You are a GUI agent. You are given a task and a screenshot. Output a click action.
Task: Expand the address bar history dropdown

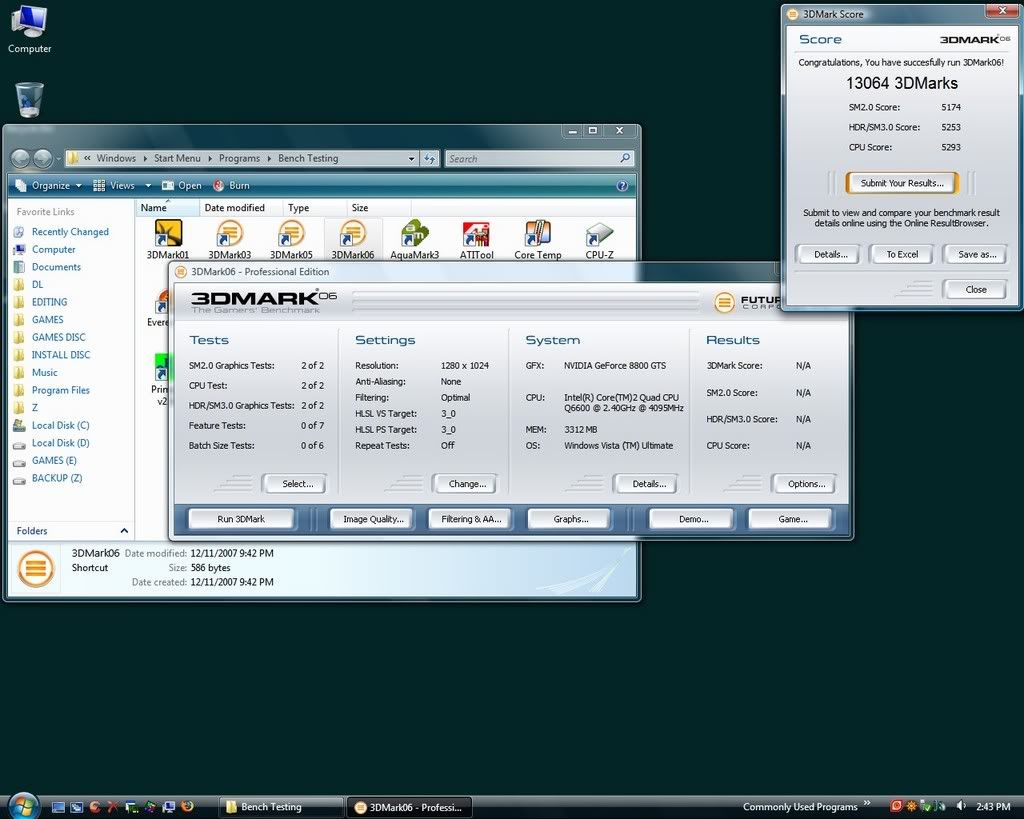click(411, 158)
